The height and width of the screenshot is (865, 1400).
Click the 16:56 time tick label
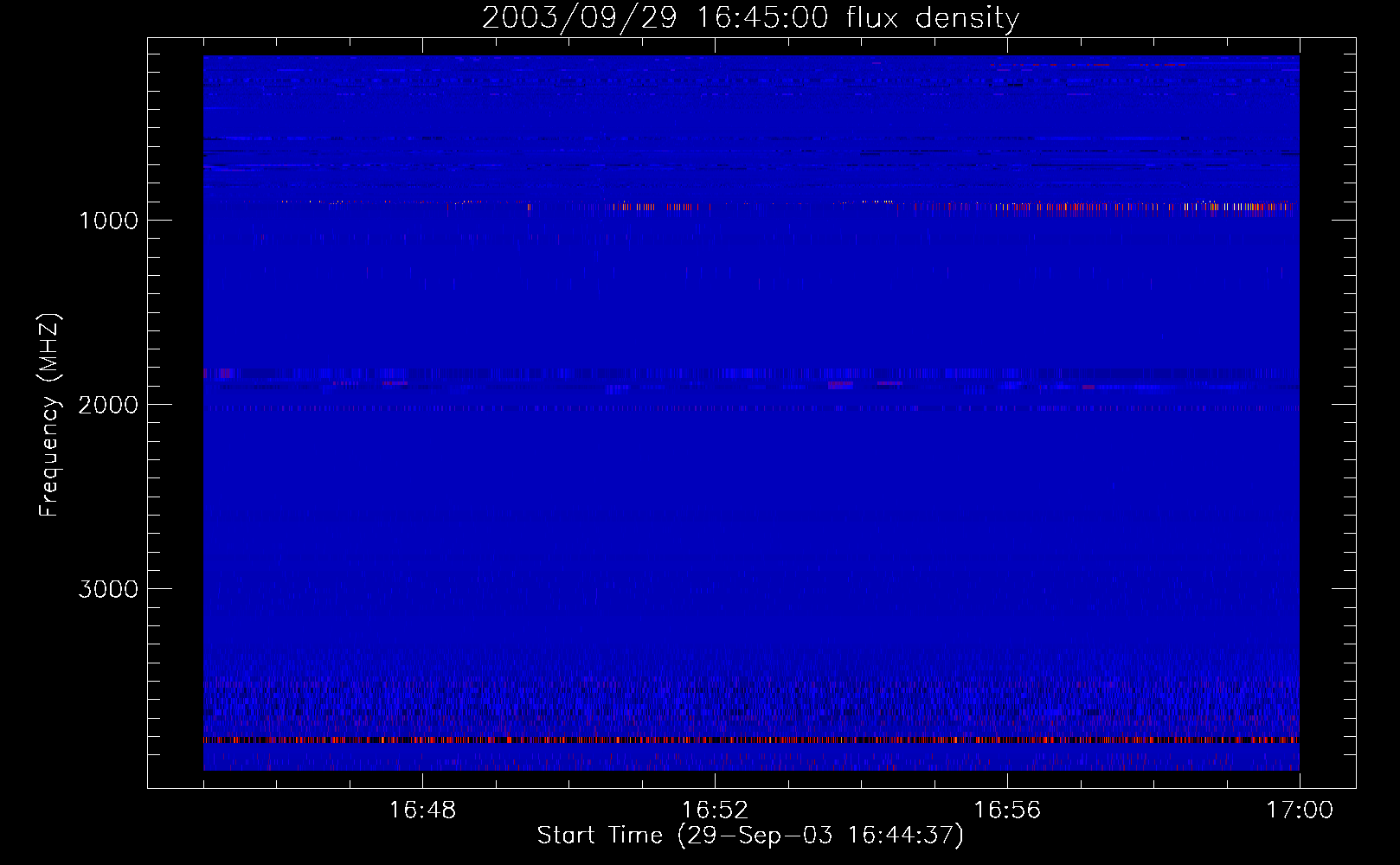(x=1007, y=810)
